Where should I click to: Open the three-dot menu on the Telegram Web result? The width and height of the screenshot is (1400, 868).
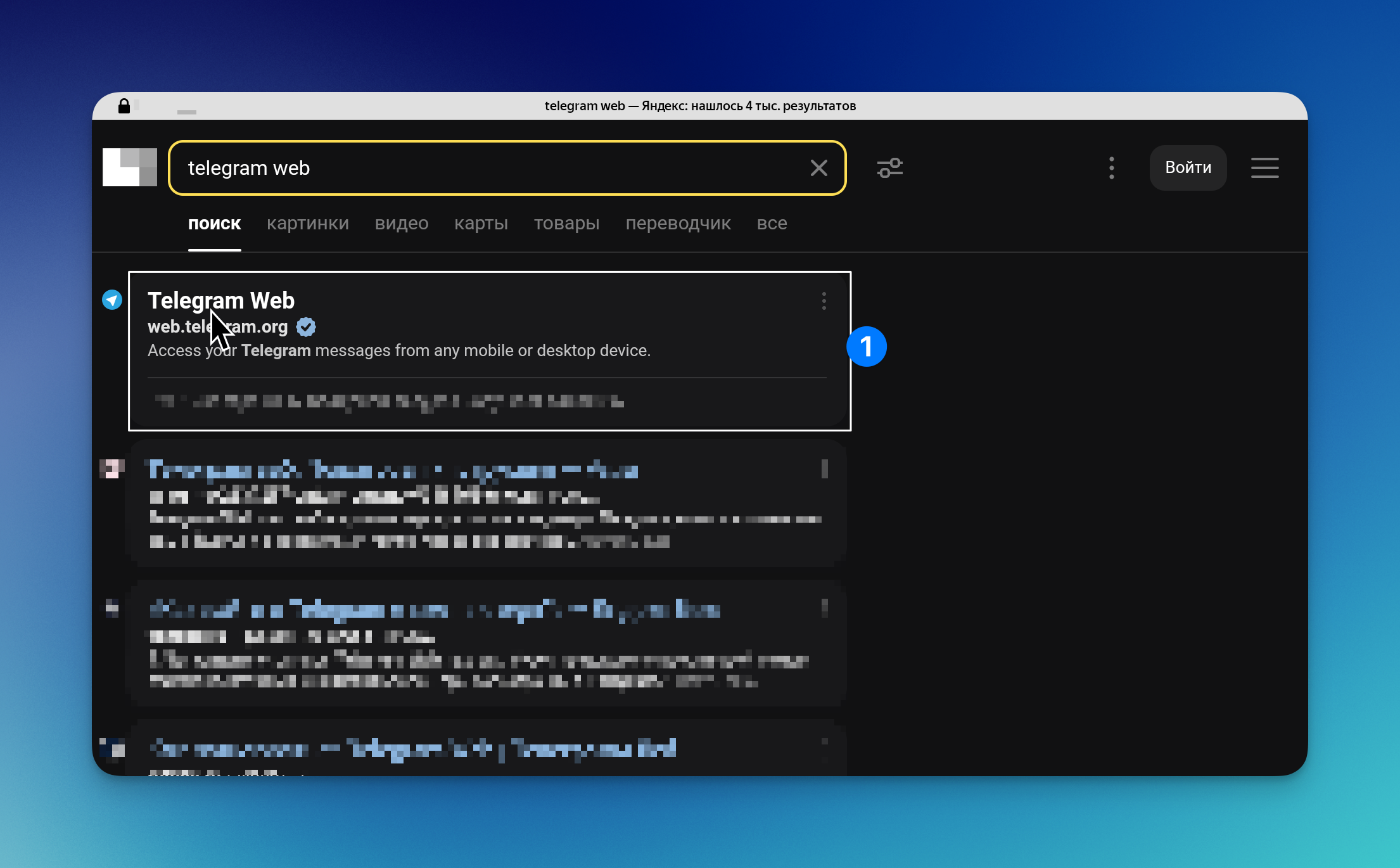pos(824,301)
